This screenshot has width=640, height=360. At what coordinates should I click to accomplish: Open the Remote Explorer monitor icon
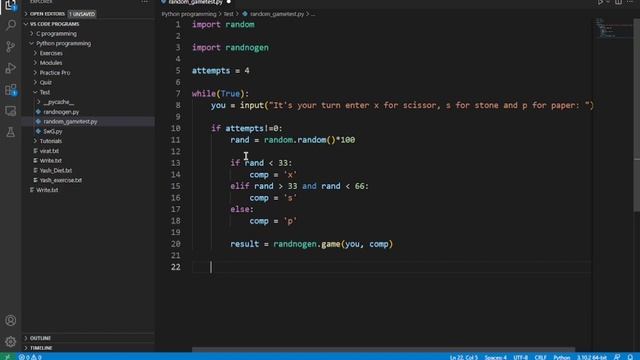click(11, 111)
